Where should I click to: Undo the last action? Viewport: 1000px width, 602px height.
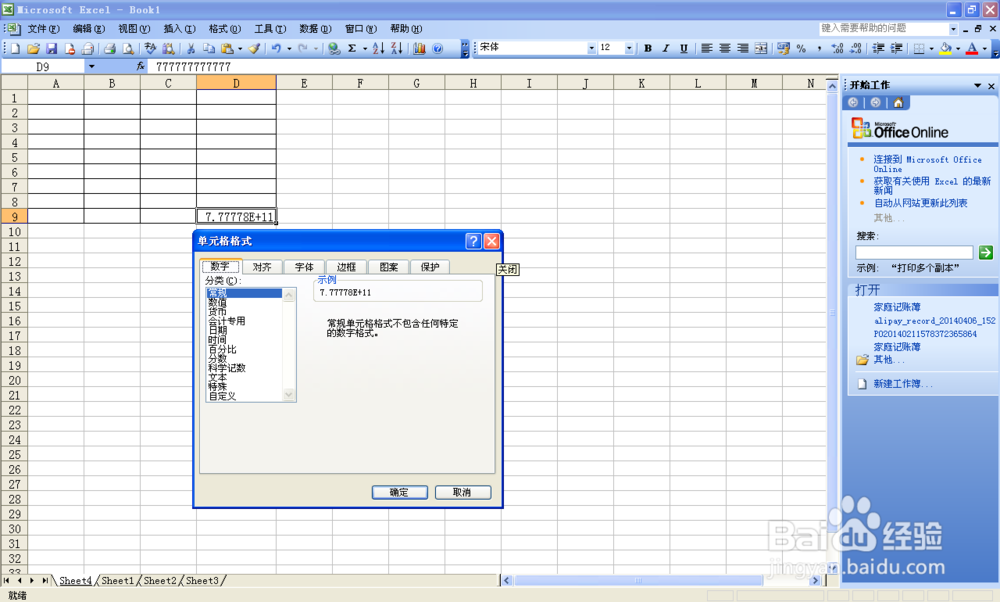276,48
